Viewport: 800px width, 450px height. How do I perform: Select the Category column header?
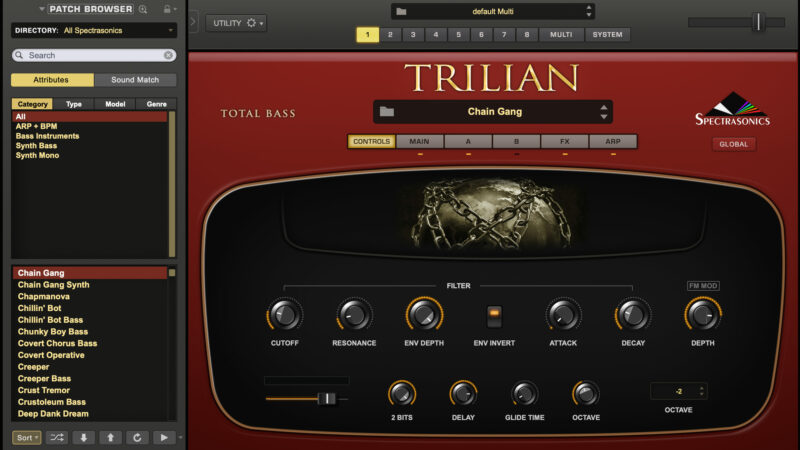32,104
